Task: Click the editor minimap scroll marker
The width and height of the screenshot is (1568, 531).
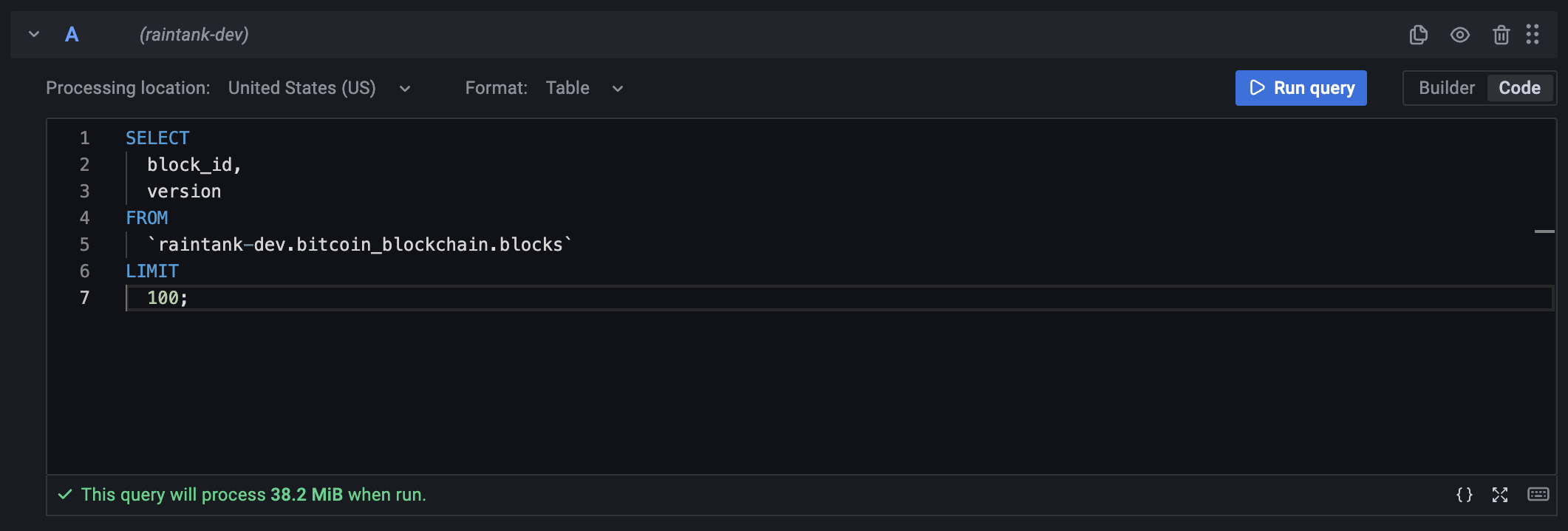Action: [1544, 231]
